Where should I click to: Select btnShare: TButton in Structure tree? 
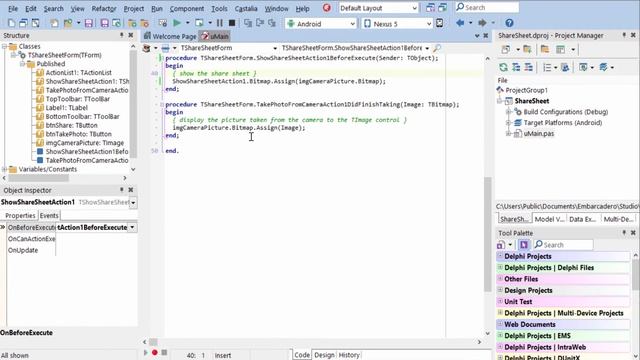(71, 125)
